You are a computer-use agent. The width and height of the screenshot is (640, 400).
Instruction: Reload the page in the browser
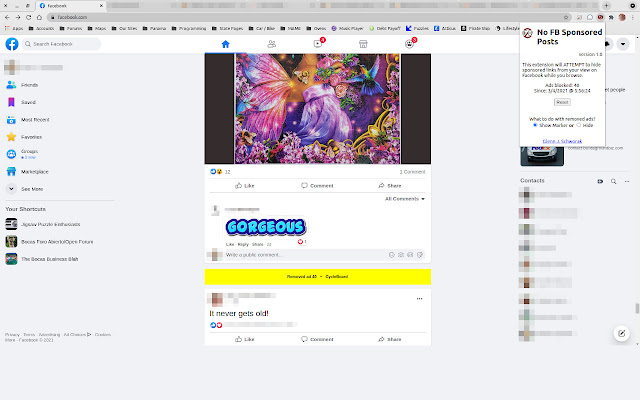tap(29, 17)
